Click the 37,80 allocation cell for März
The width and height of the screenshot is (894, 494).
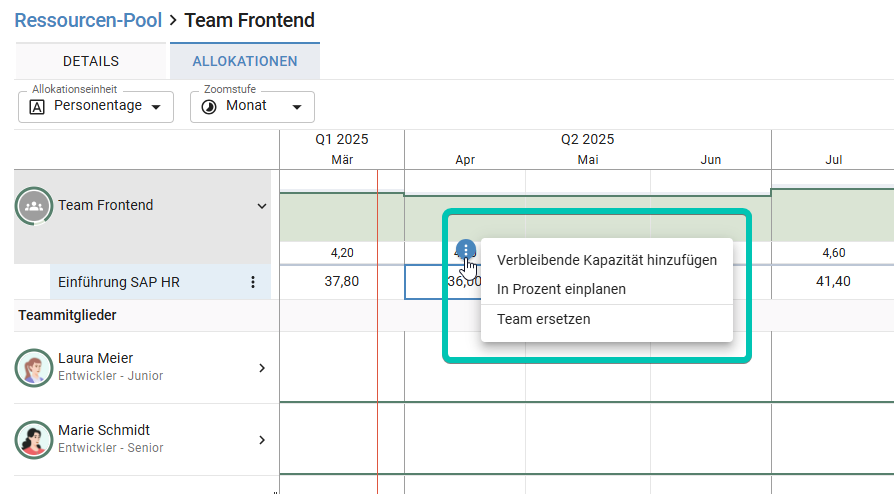point(342,282)
